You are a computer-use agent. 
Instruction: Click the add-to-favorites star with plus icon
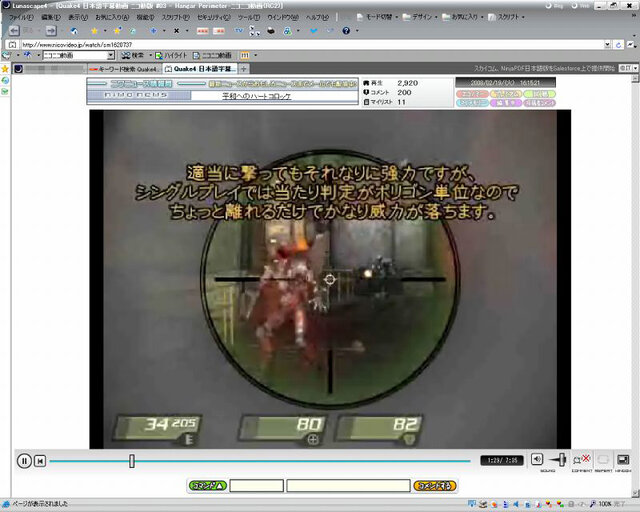pos(118,31)
